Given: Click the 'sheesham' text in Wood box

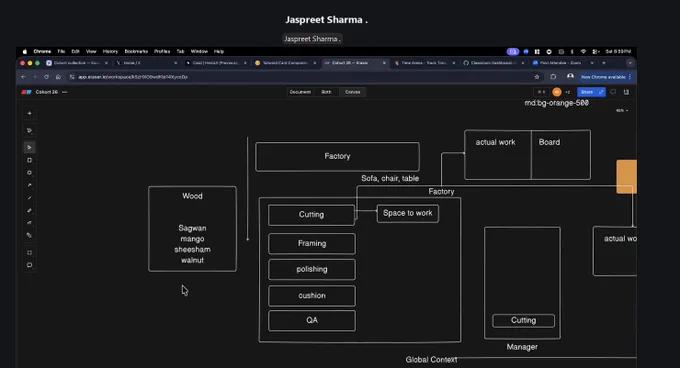Looking at the screenshot, I should (x=193, y=250).
